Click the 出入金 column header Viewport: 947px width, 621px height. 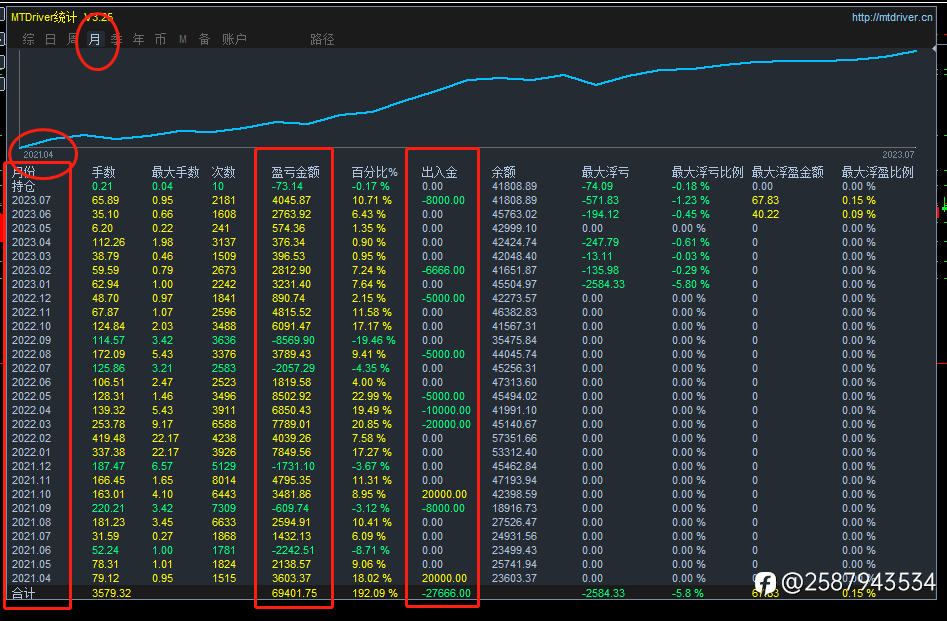click(x=440, y=172)
